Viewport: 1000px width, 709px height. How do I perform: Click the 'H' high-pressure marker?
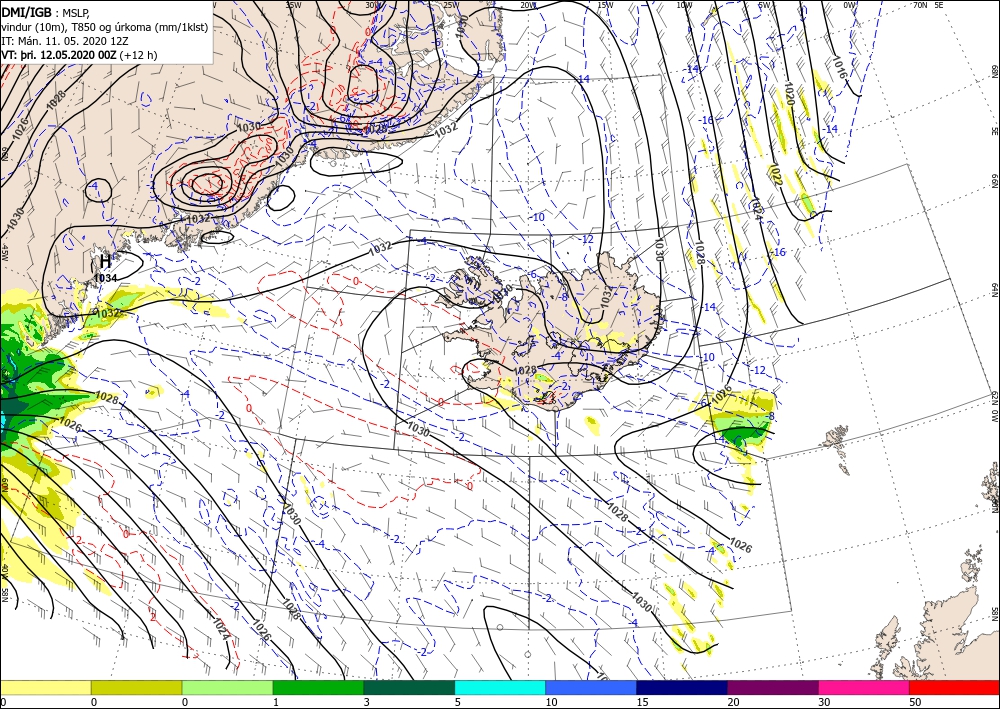coord(105,261)
